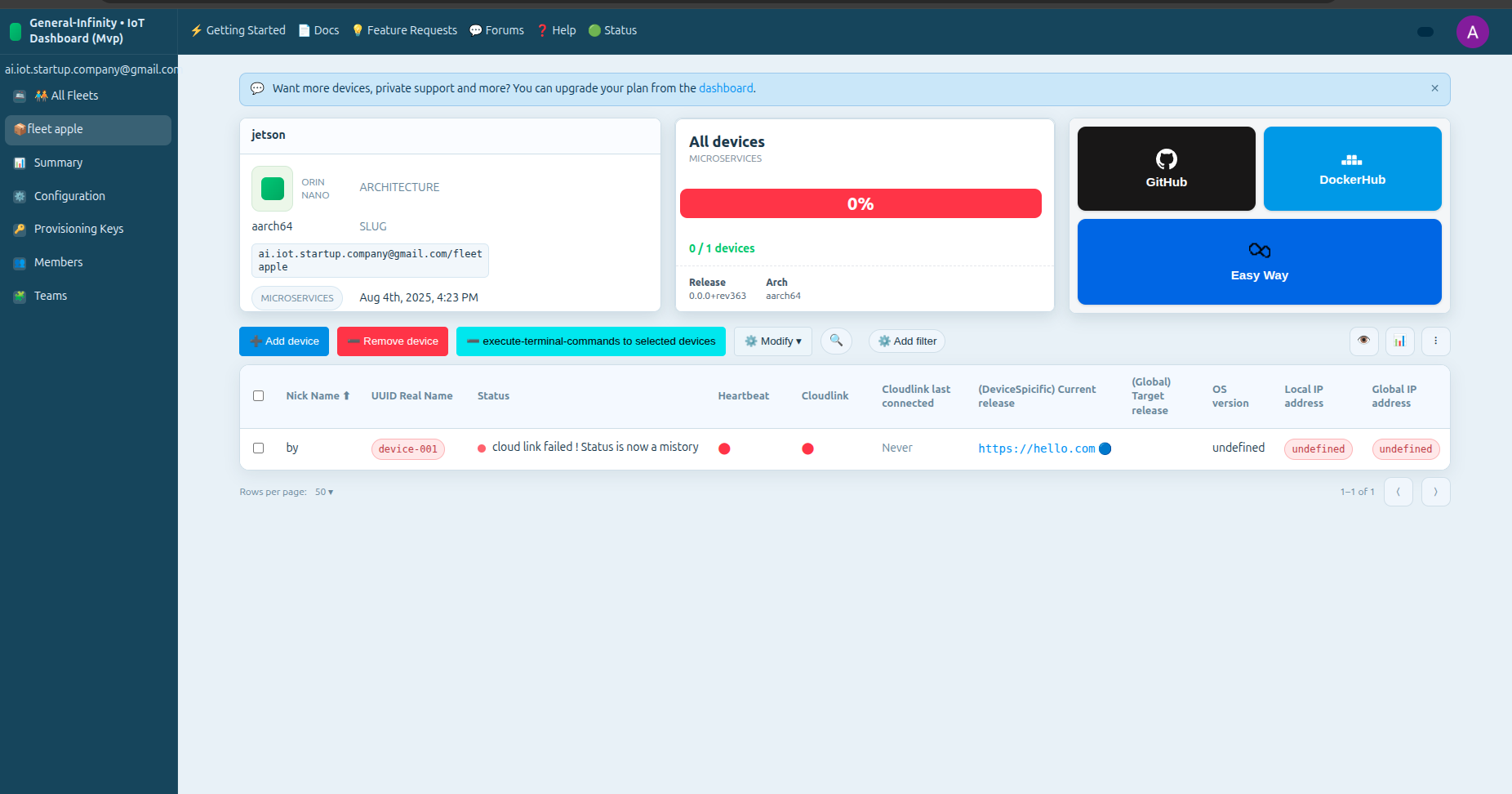The width and height of the screenshot is (1512, 794).
Task: Toggle column visibility eye icon
Action: [x=1363, y=341]
